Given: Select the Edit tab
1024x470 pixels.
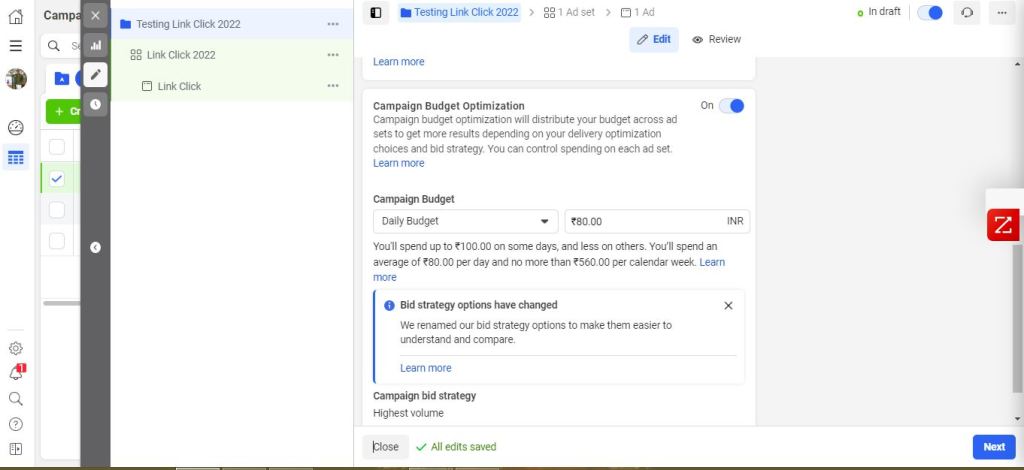Looking at the screenshot, I should [x=654, y=39].
